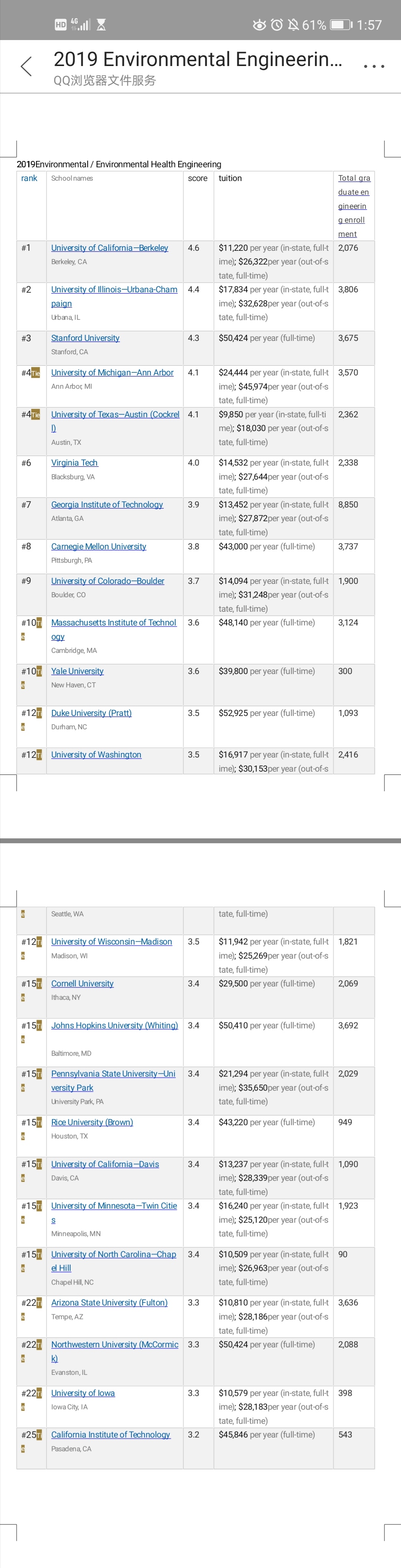The width and height of the screenshot is (401, 1568).
Task: Tap the back arrow icon
Action: pos(26,66)
